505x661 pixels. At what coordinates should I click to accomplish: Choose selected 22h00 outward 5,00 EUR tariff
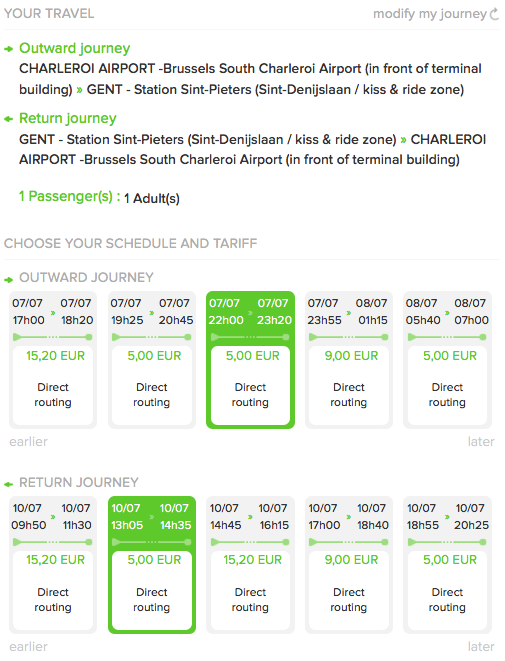coord(250,385)
